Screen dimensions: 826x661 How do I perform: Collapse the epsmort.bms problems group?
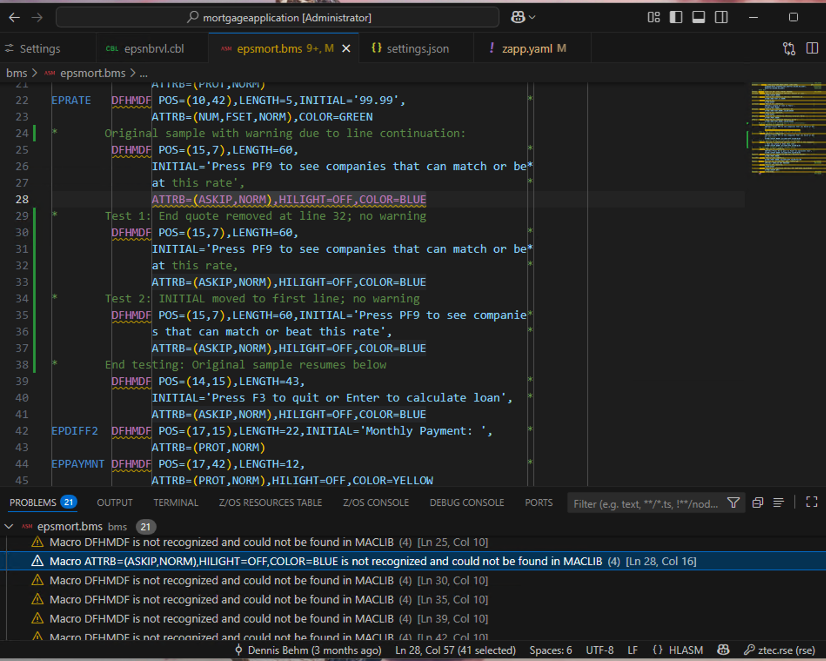point(10,526)
